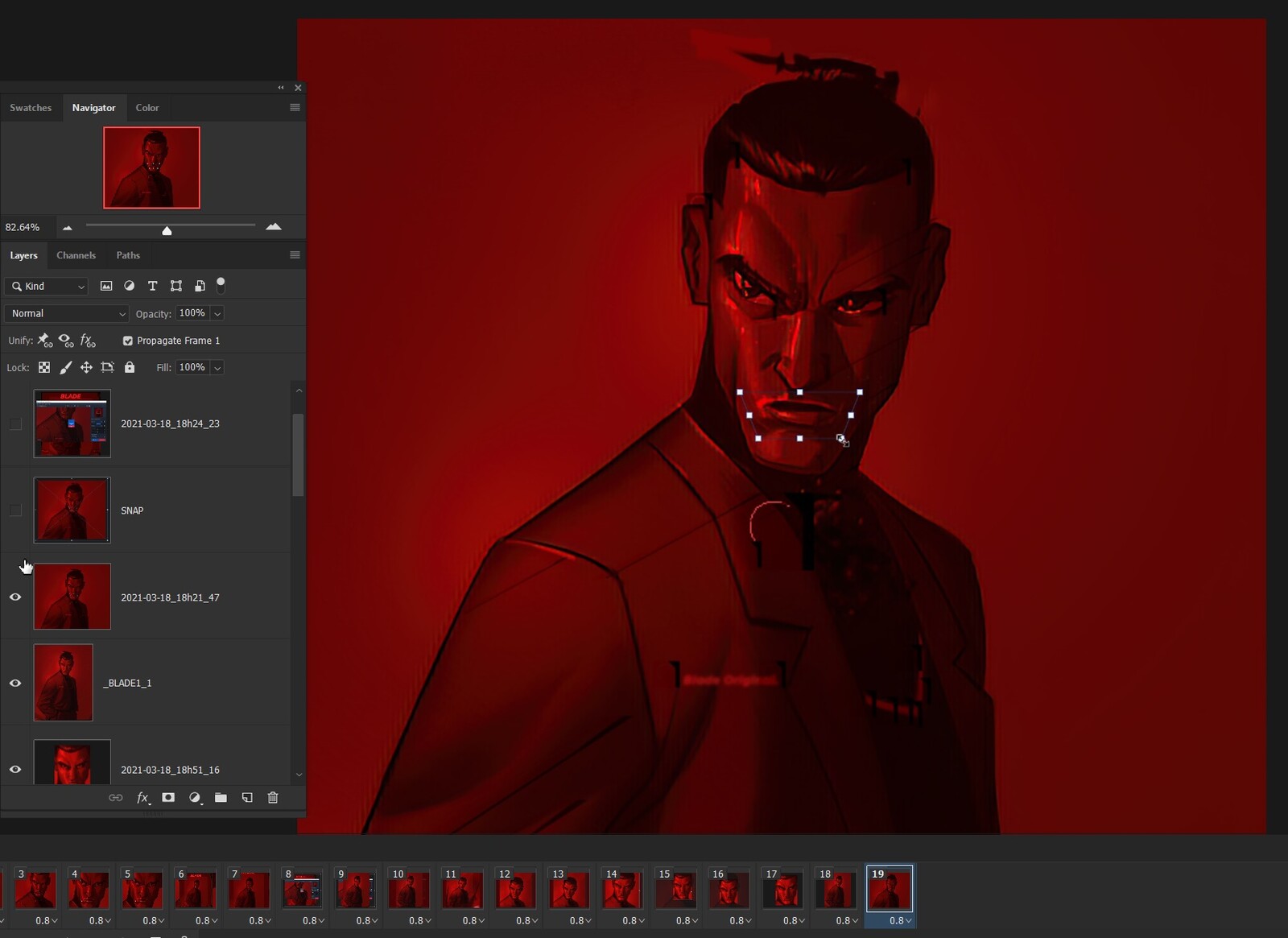The height and width of the screenshot is (938, 1288).
Task: Click the Navigator zoom slider handle
Action: [167, 230]
